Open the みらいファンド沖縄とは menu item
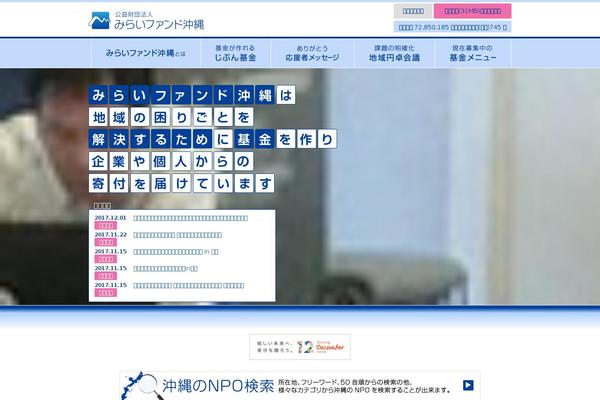Screen dimensions: 600x400 tap(145, 53)
